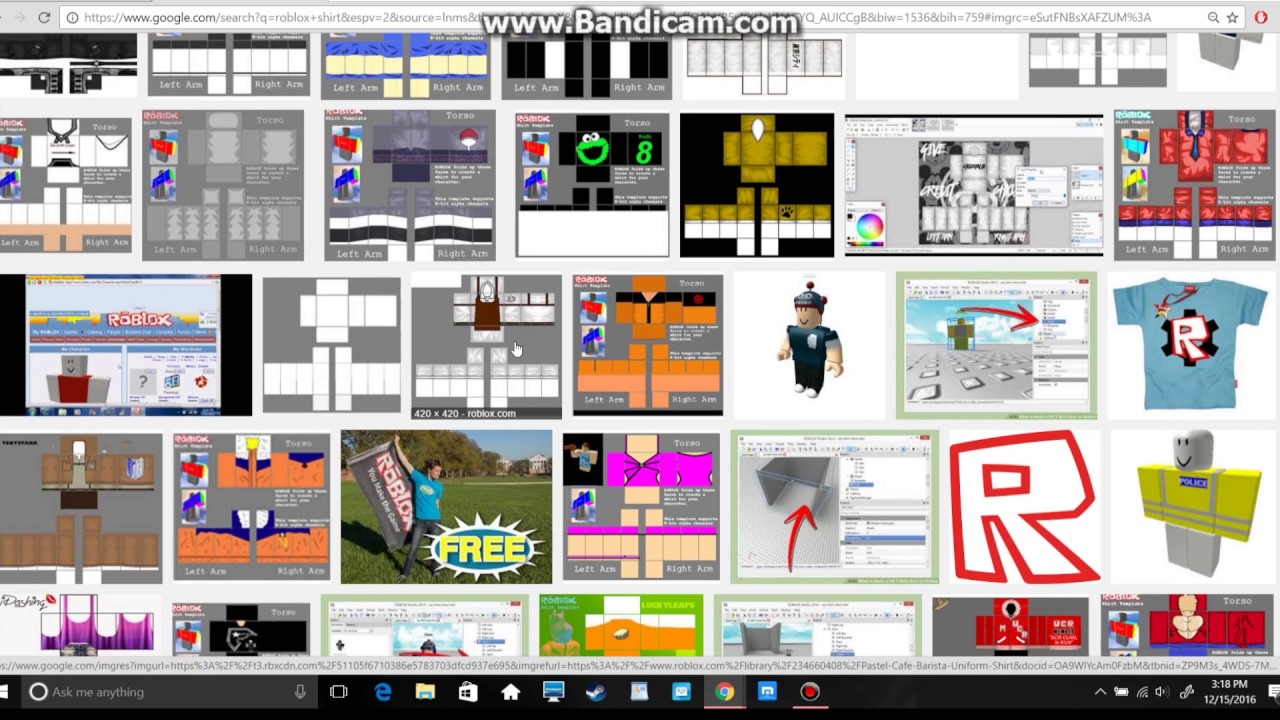Open the red Opera extension icon
Viewport: 1280px width, 720px height.
tap(1262, 17)
